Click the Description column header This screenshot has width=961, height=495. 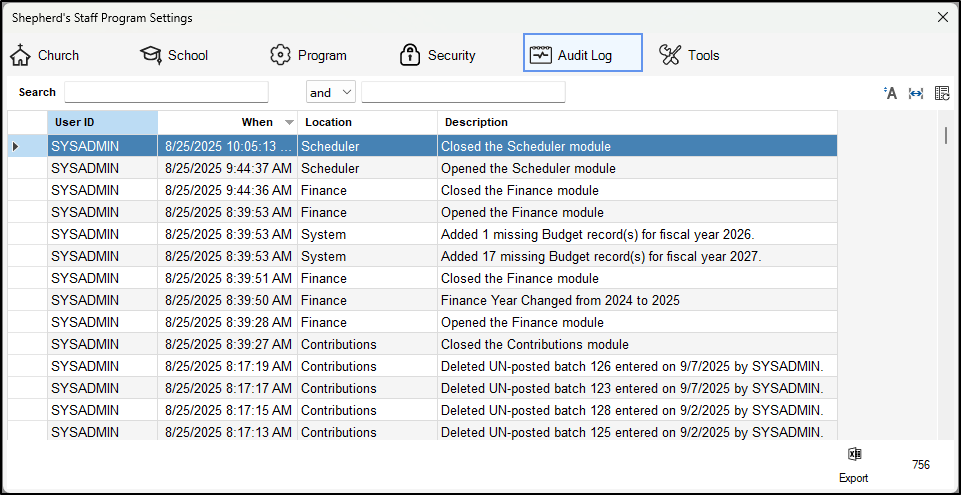coord(636,122)
